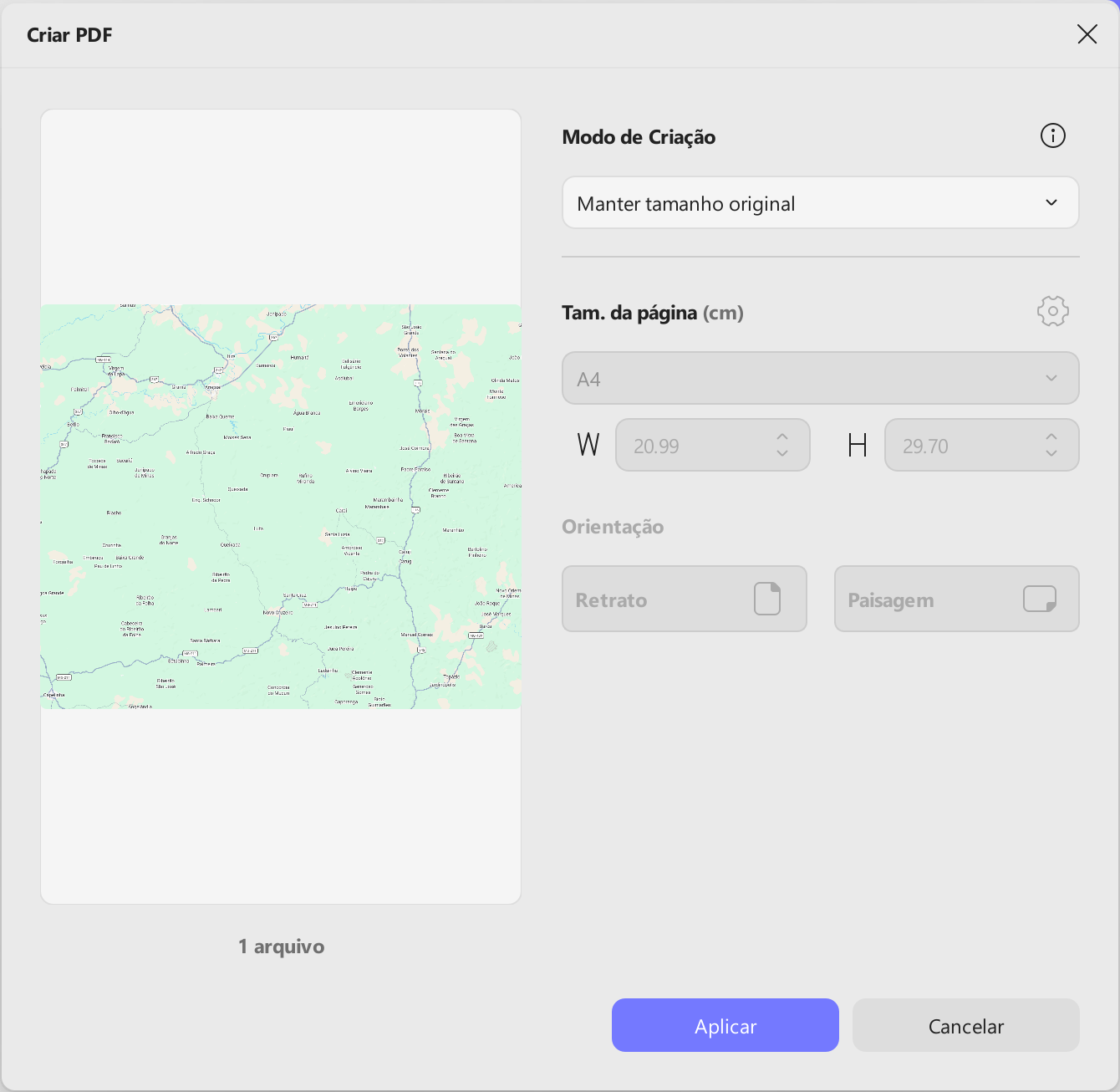Viewport: 1120px width, 1092px height.
Task: Click the 'Orientação' label
Action: [x=613, y=527]
